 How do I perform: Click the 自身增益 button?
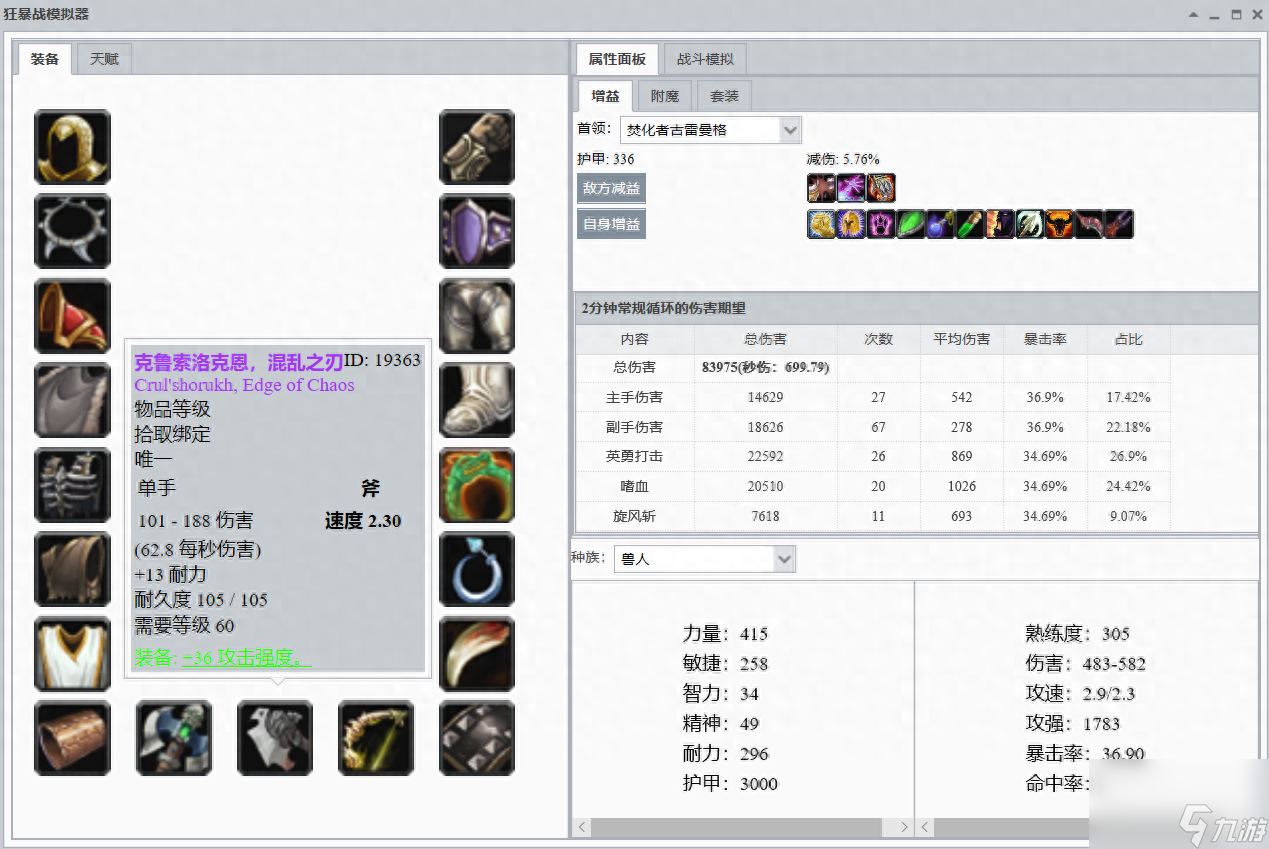pyautogui.click(x=611, y=224)
